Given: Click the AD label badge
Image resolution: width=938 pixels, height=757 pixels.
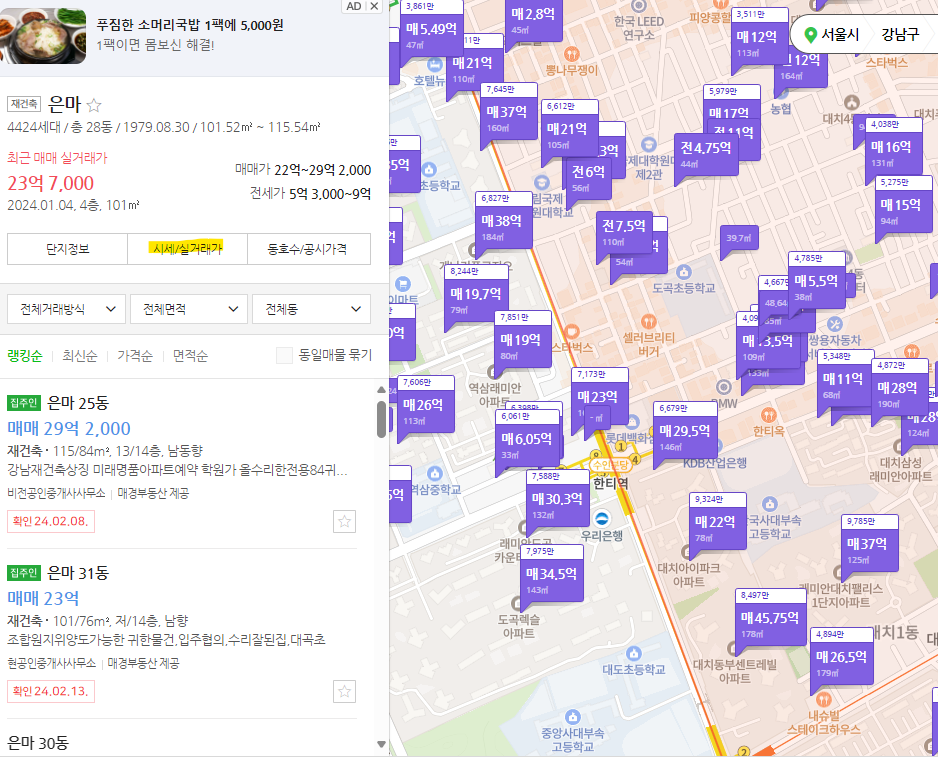Looking at the screenshot, I should (x=354, y=6).
